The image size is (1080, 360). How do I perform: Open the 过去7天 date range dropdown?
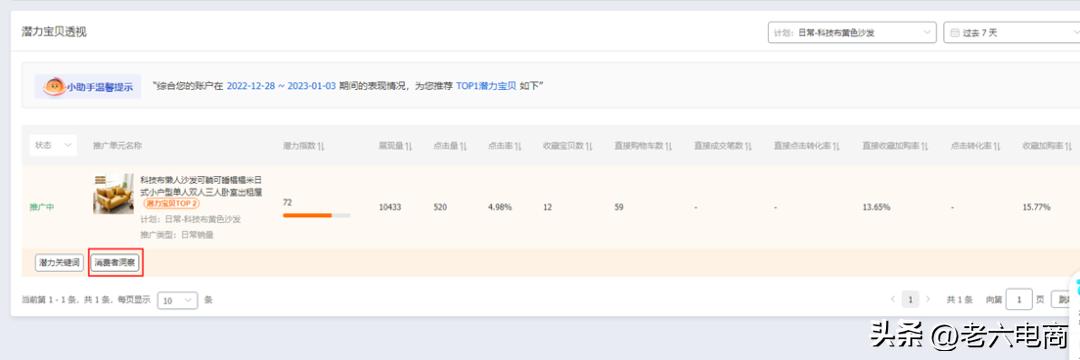click(1011, 32)
